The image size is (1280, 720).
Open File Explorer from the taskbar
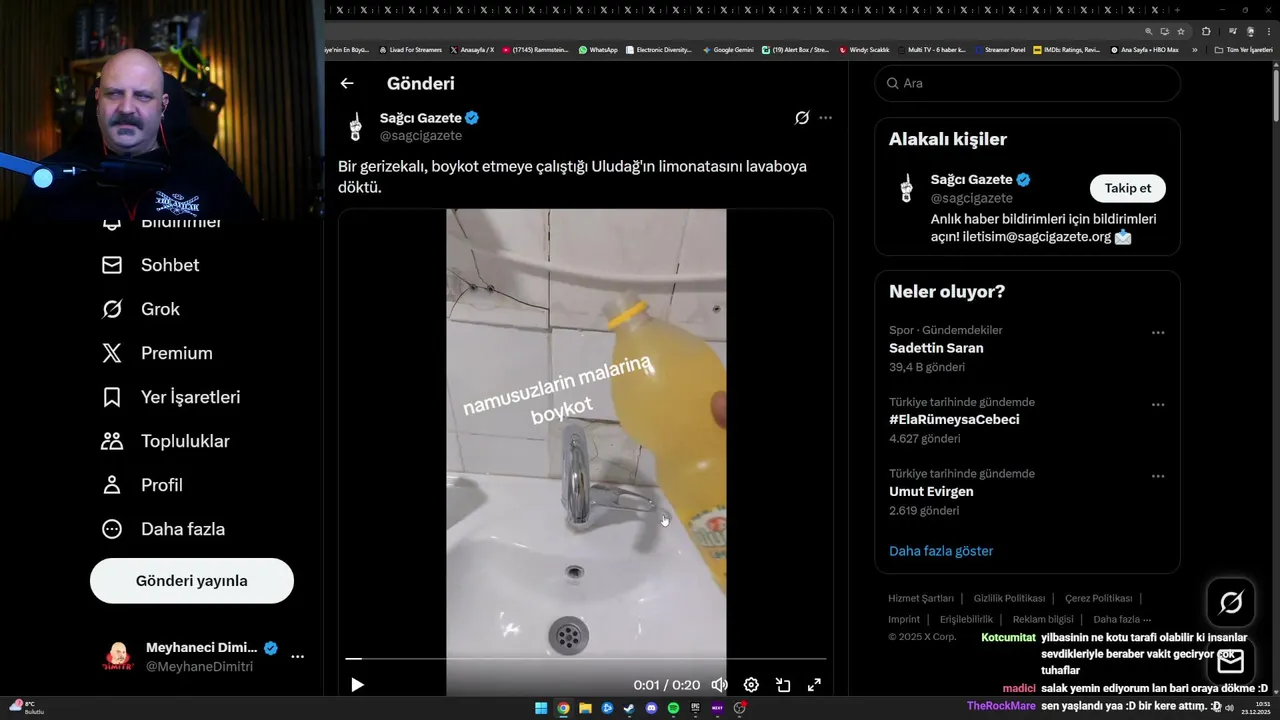[585, 708]
